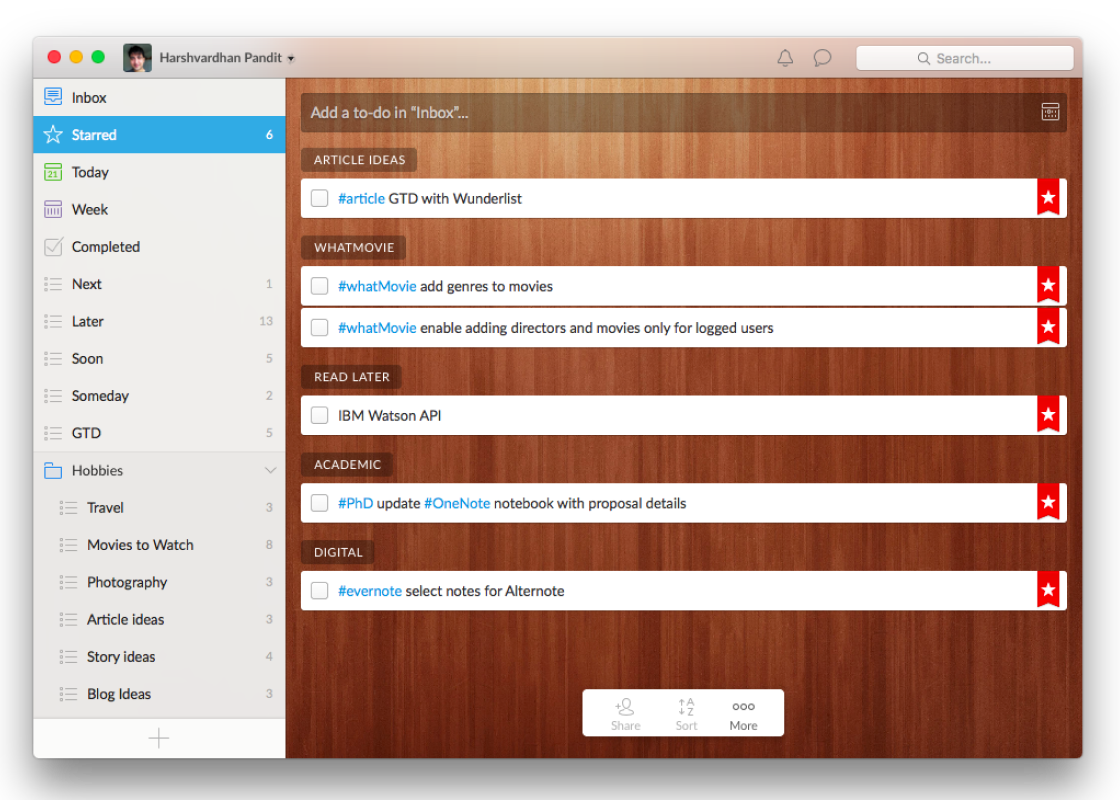Screen dimensions: 1120x800
Task: Unstar the GTD with Wunderlist task
Action: pyautogui.click(x=1048, y=197)
